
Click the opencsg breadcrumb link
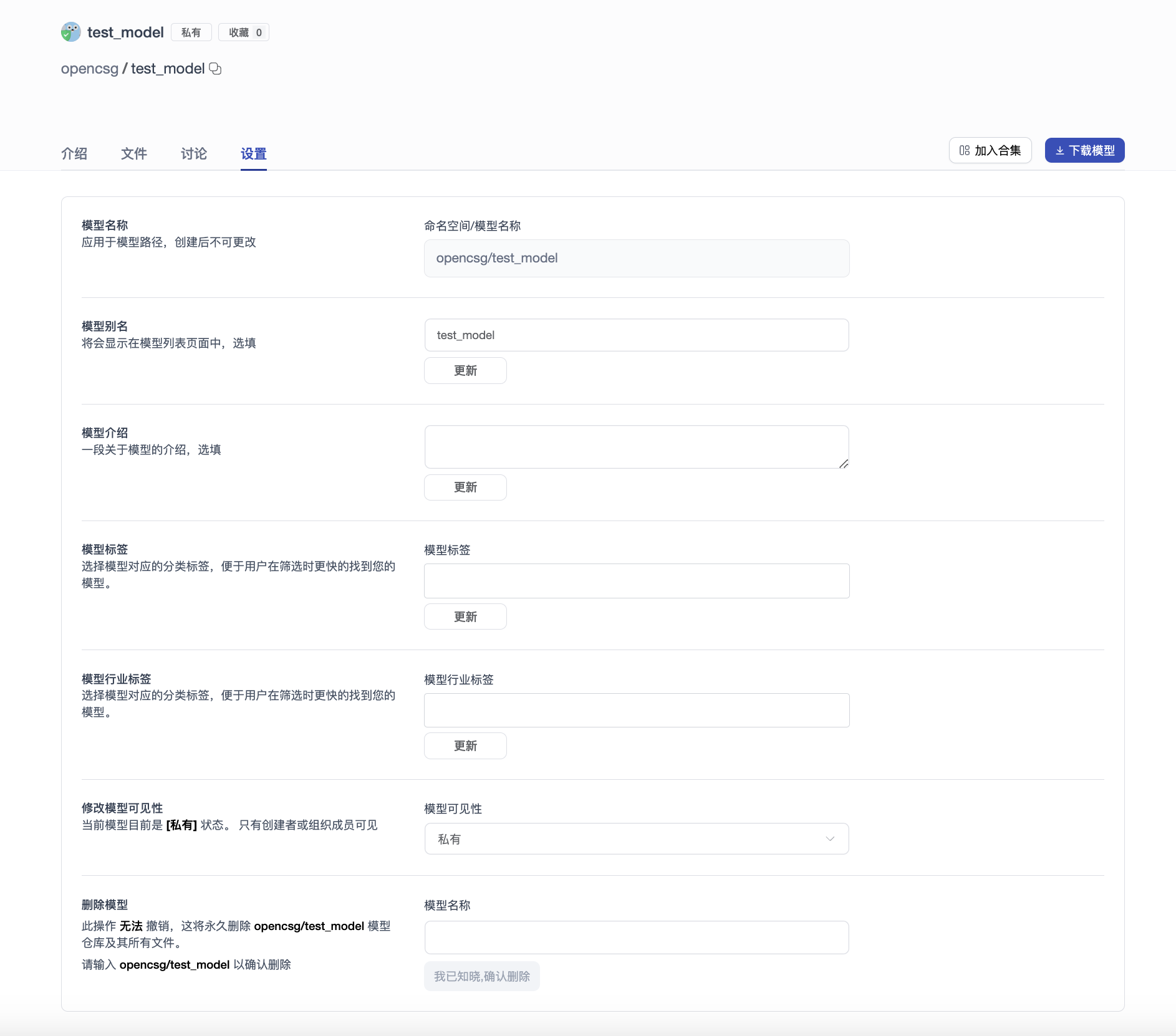click(89, 69)
